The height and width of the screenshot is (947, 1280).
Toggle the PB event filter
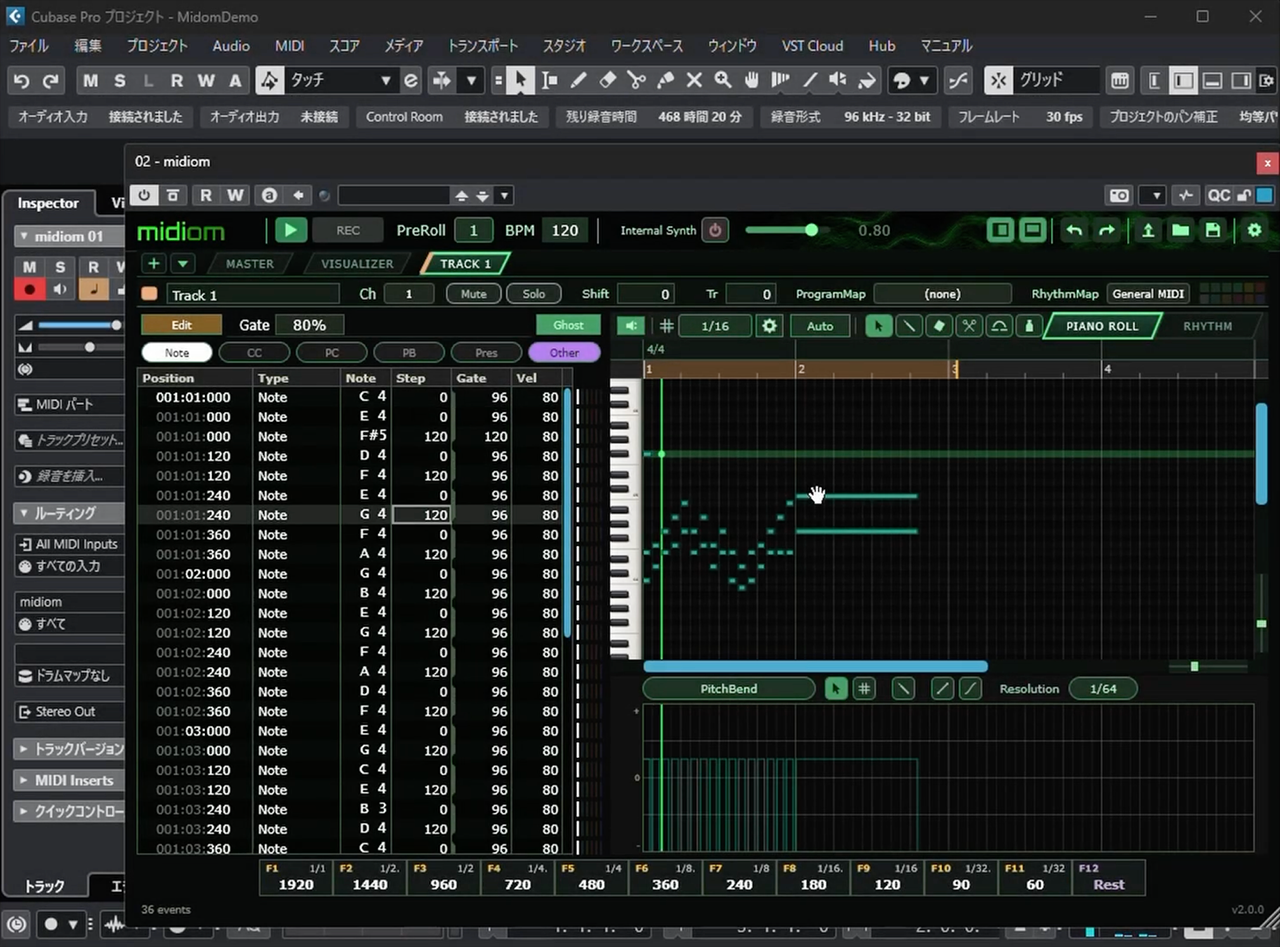(409, 353)
